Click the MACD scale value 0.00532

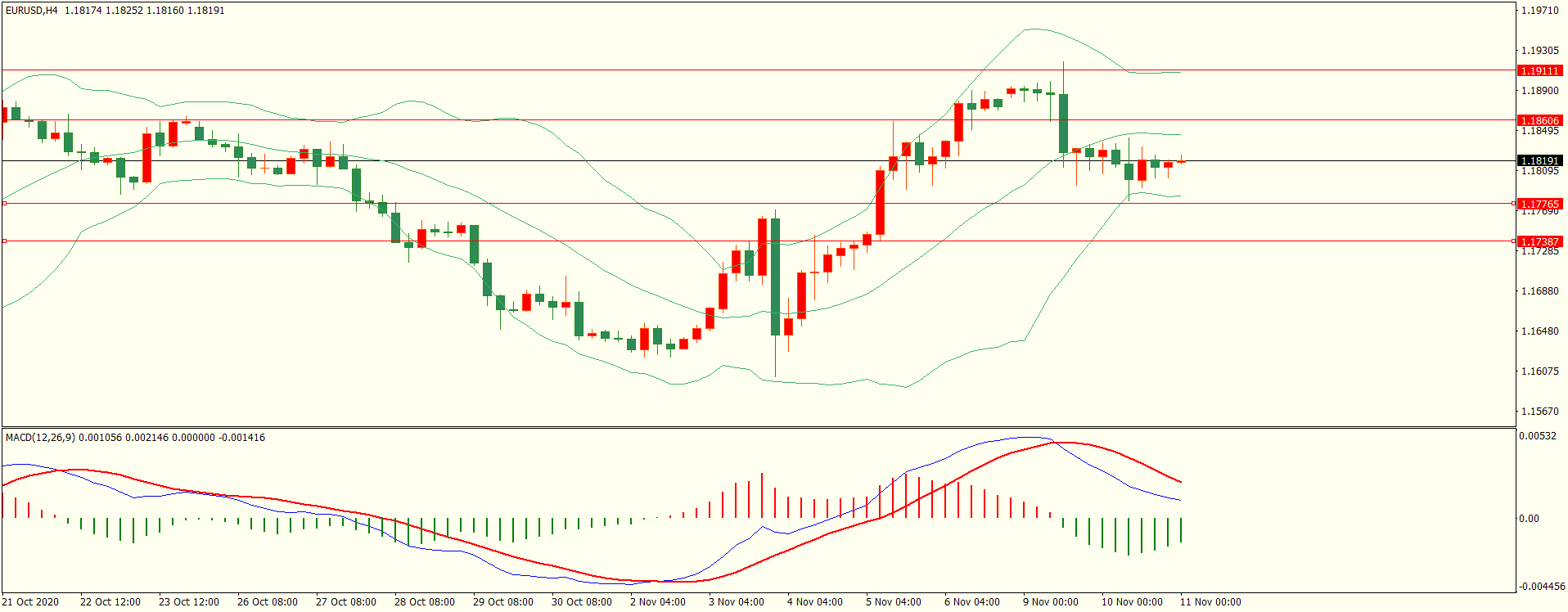(x=1539, y=436)
